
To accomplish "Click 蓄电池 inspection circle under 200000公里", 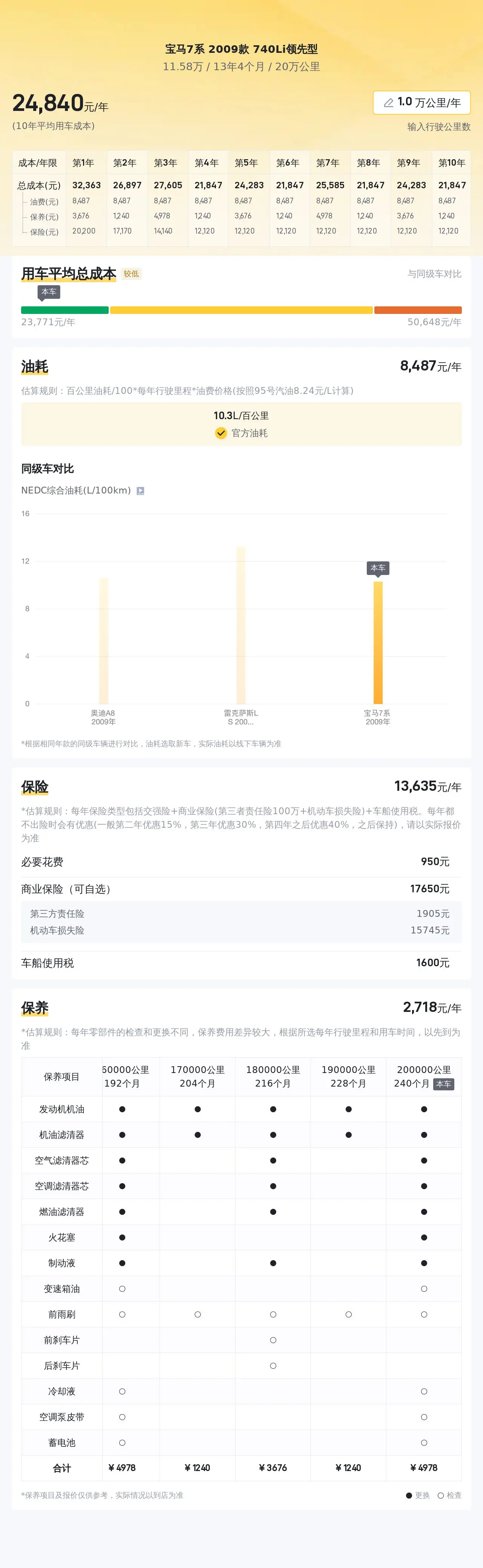I will (x=424, y=1443).
